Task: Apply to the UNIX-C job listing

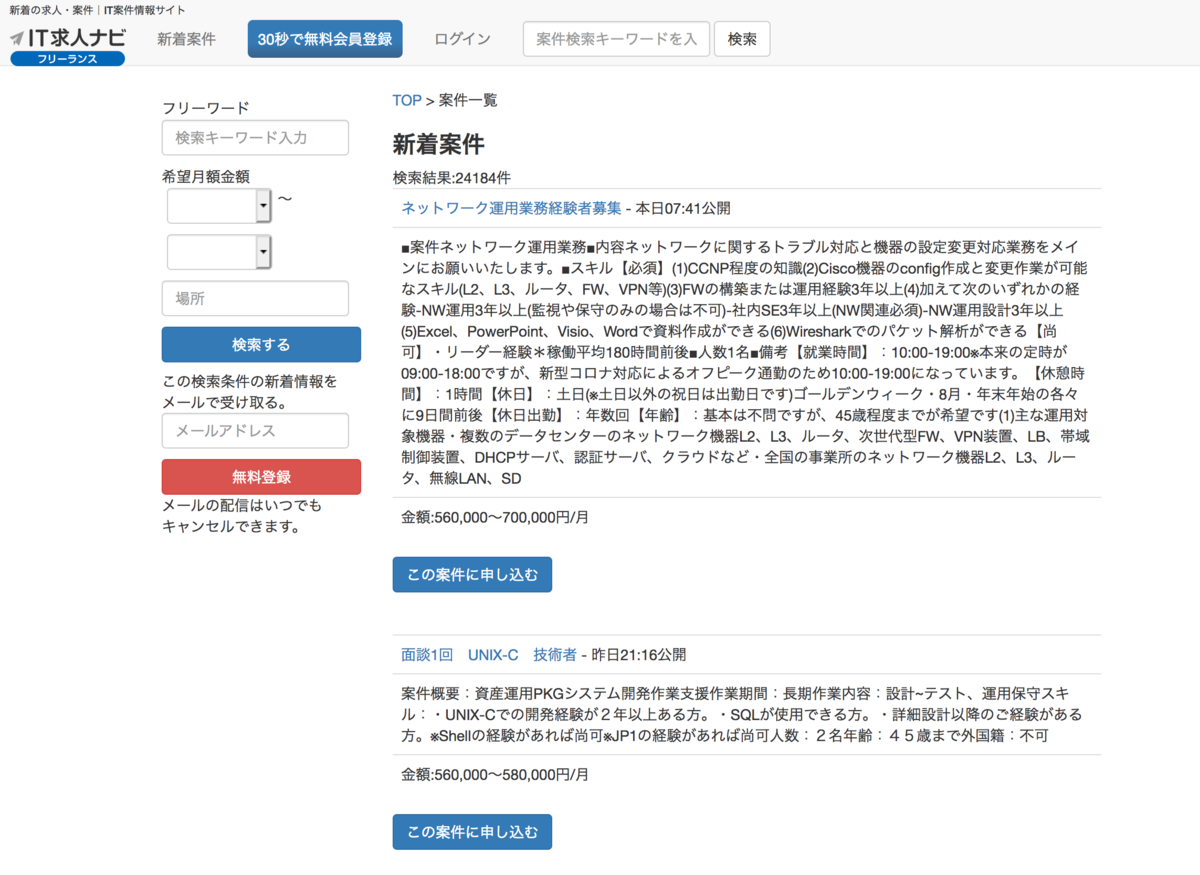Action: tap(472, 832)
